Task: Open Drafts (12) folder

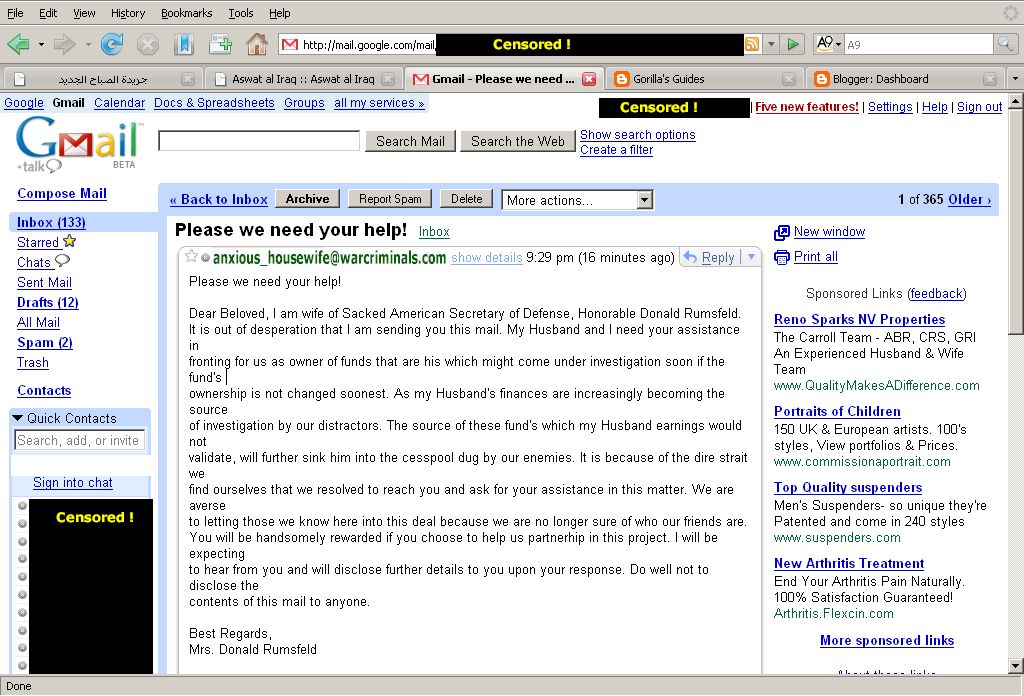Action: coord(48,302)
